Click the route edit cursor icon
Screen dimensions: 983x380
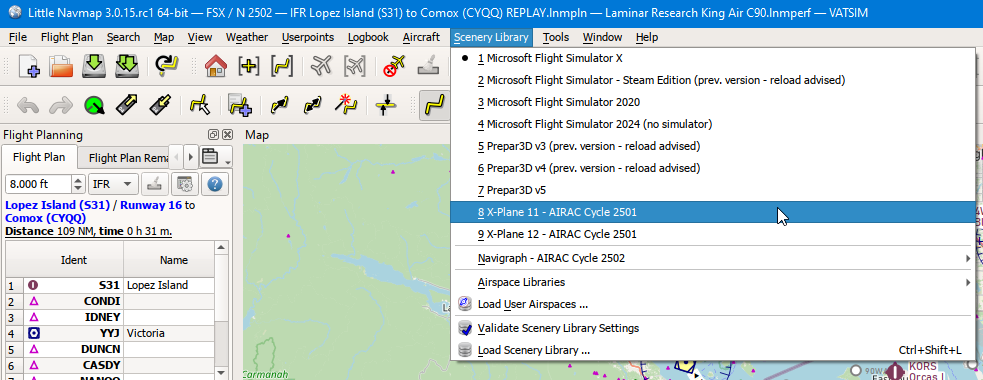pos(199,104)
